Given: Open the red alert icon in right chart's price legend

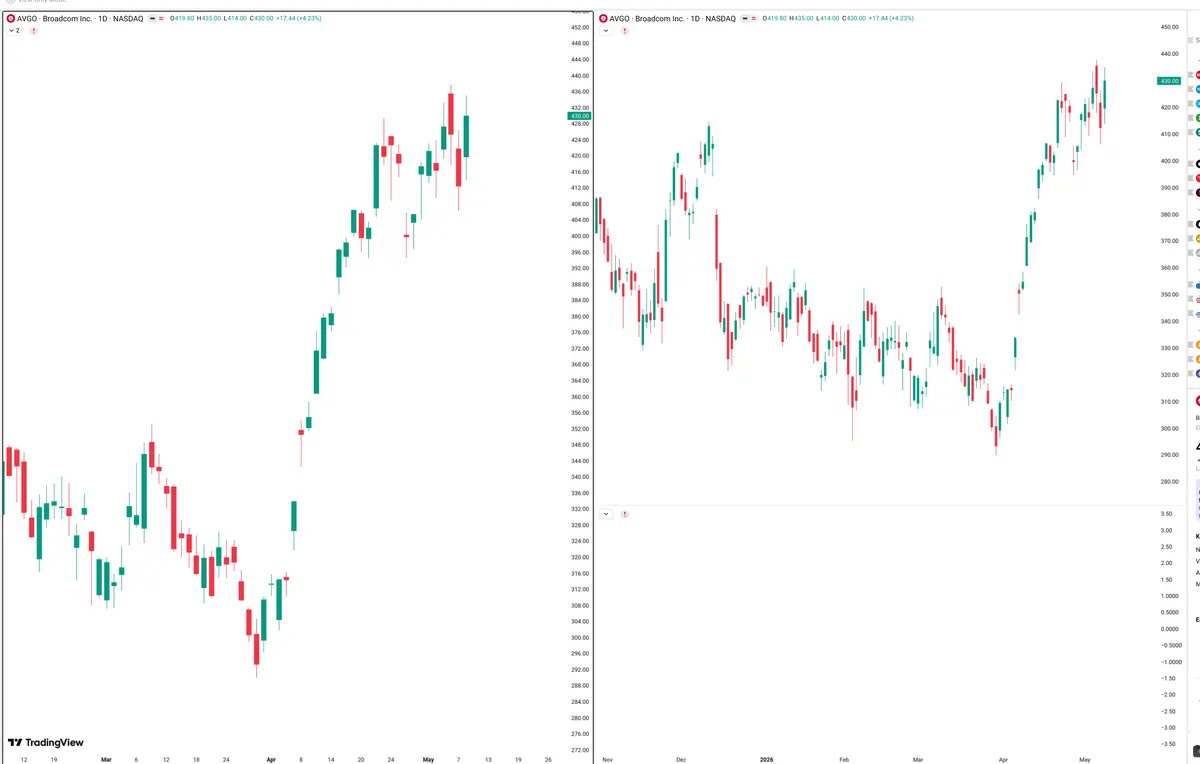Looking at the screenshot, I should click(625, 31).
